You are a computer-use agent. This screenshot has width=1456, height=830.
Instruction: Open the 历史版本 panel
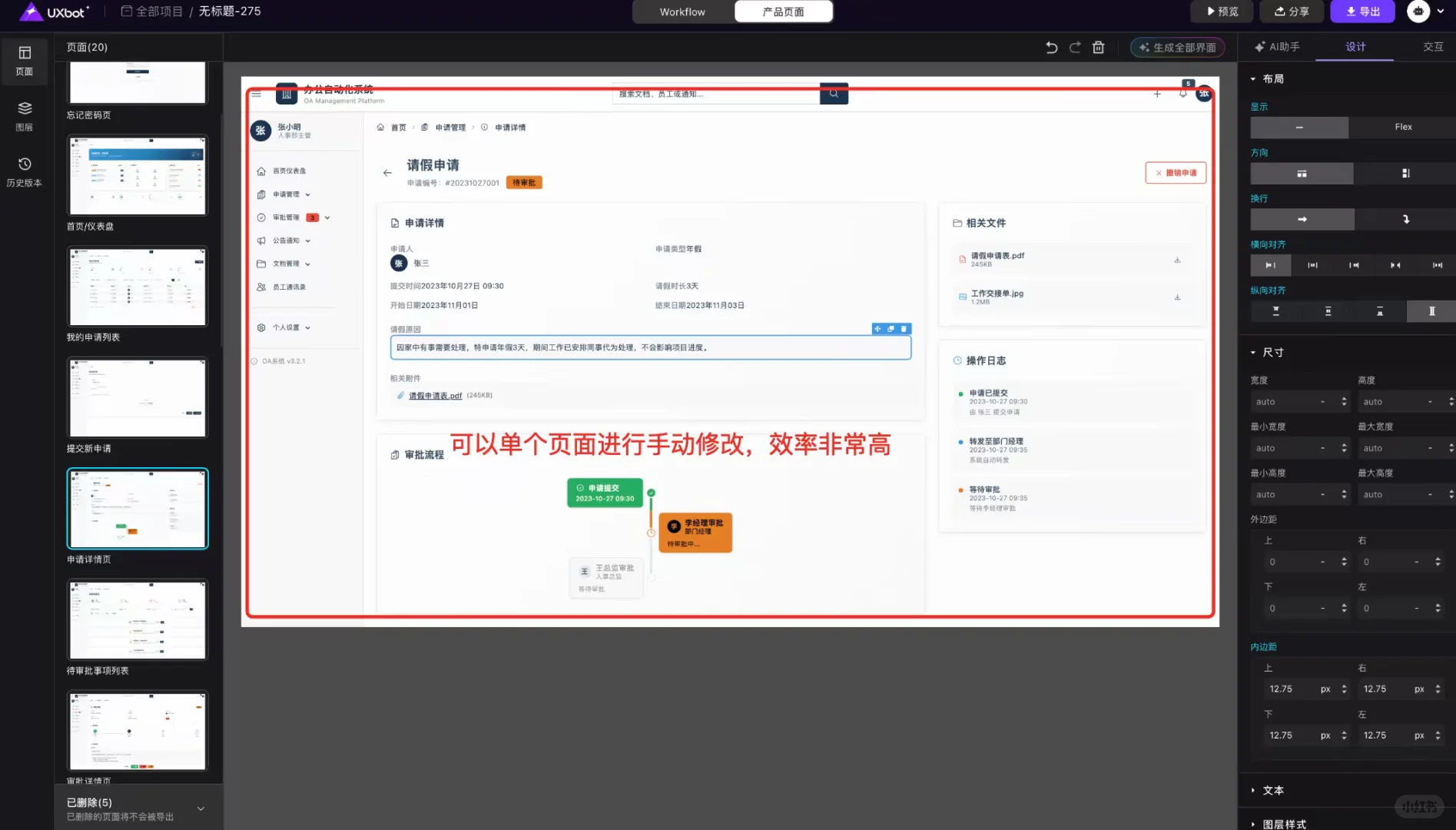(x=25, y=171)
